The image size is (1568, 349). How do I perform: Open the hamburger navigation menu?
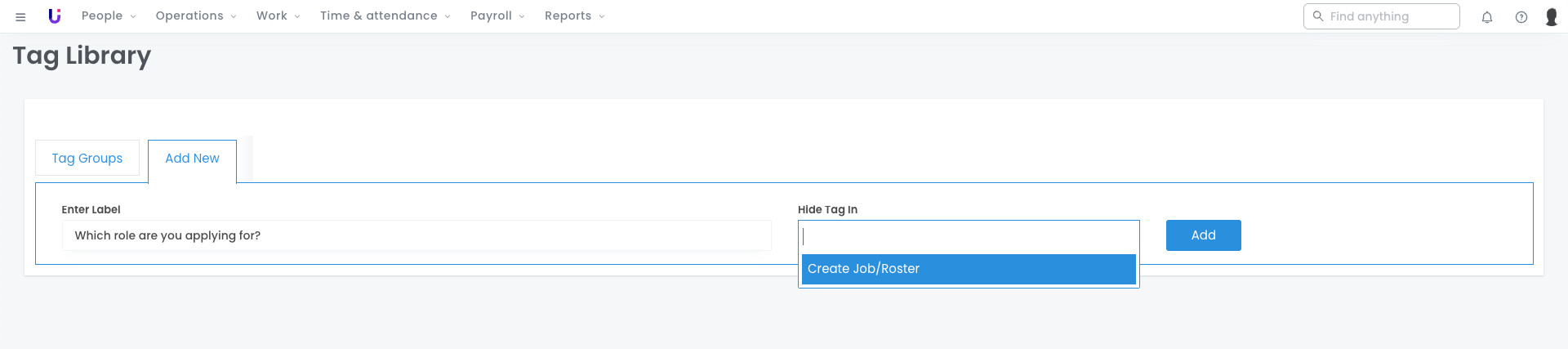tap(20, 16)
